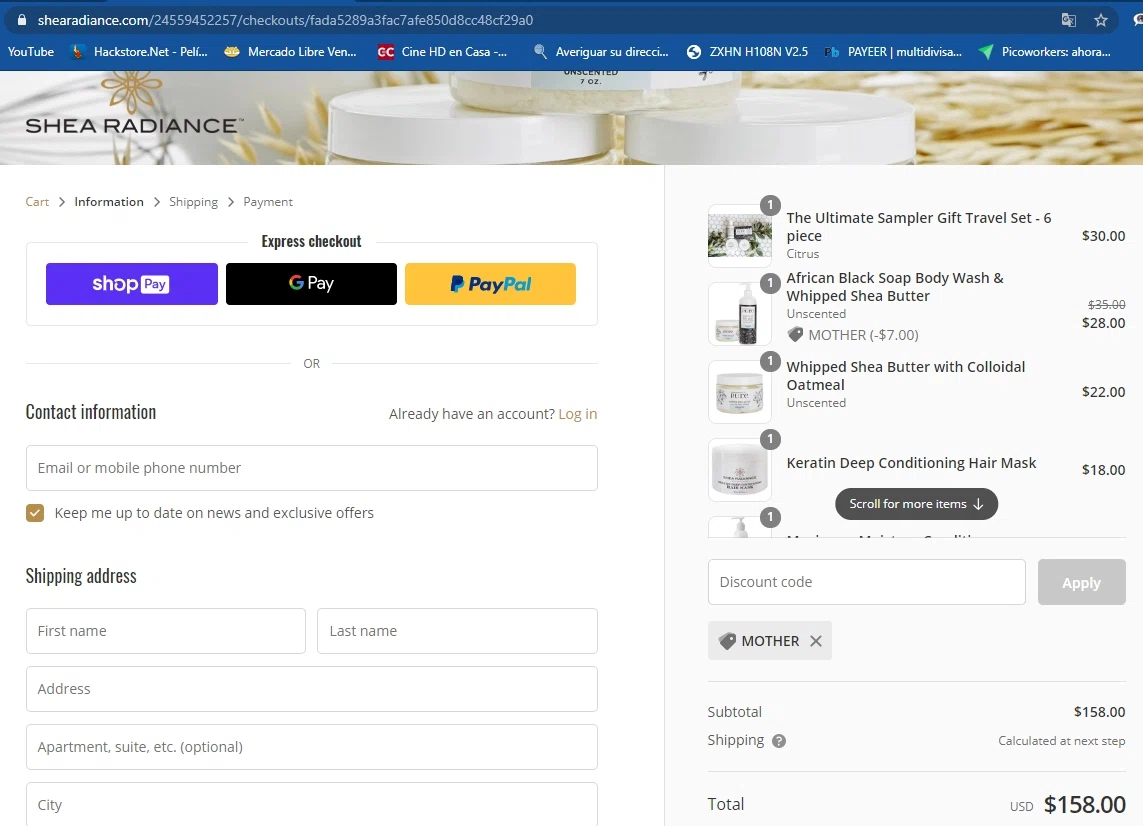Screen dimensions: 1143x826
Task: Click Keratin Deep Conditioning Hair Mask thumbnail
Action: pyautogui.click(x=740, y=470)
